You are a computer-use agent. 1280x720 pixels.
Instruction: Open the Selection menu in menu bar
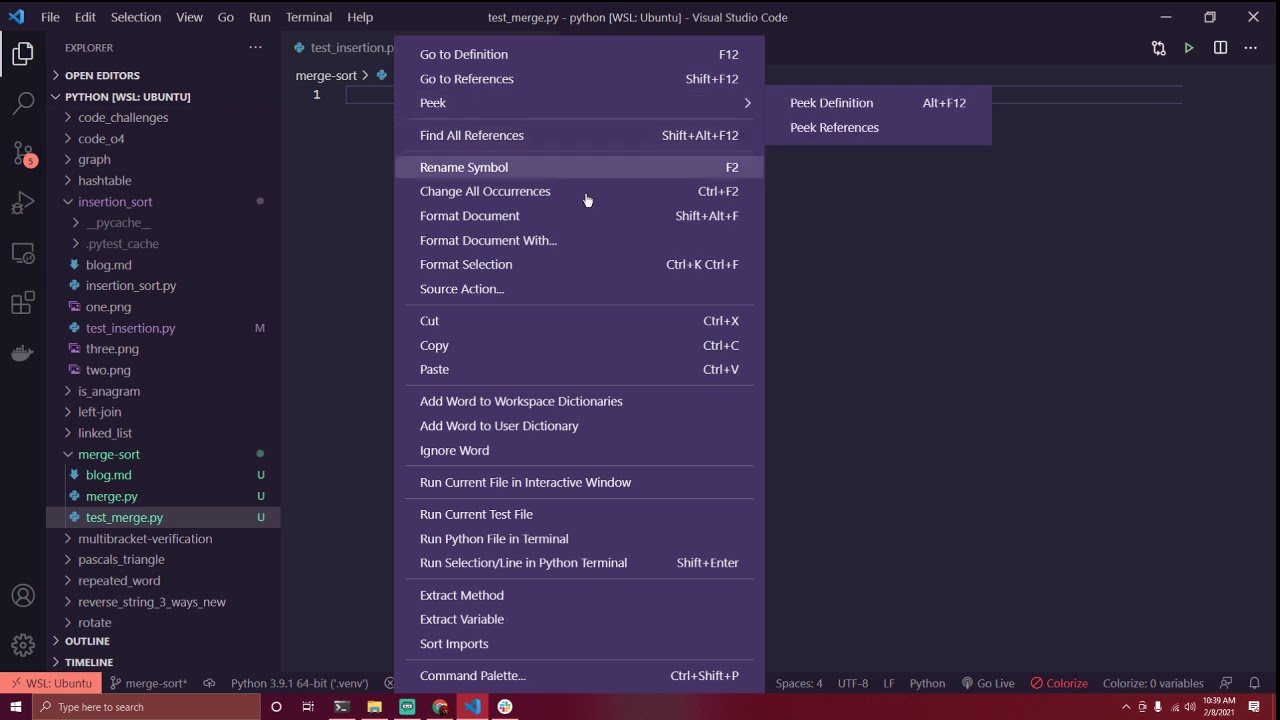(135, 17)
